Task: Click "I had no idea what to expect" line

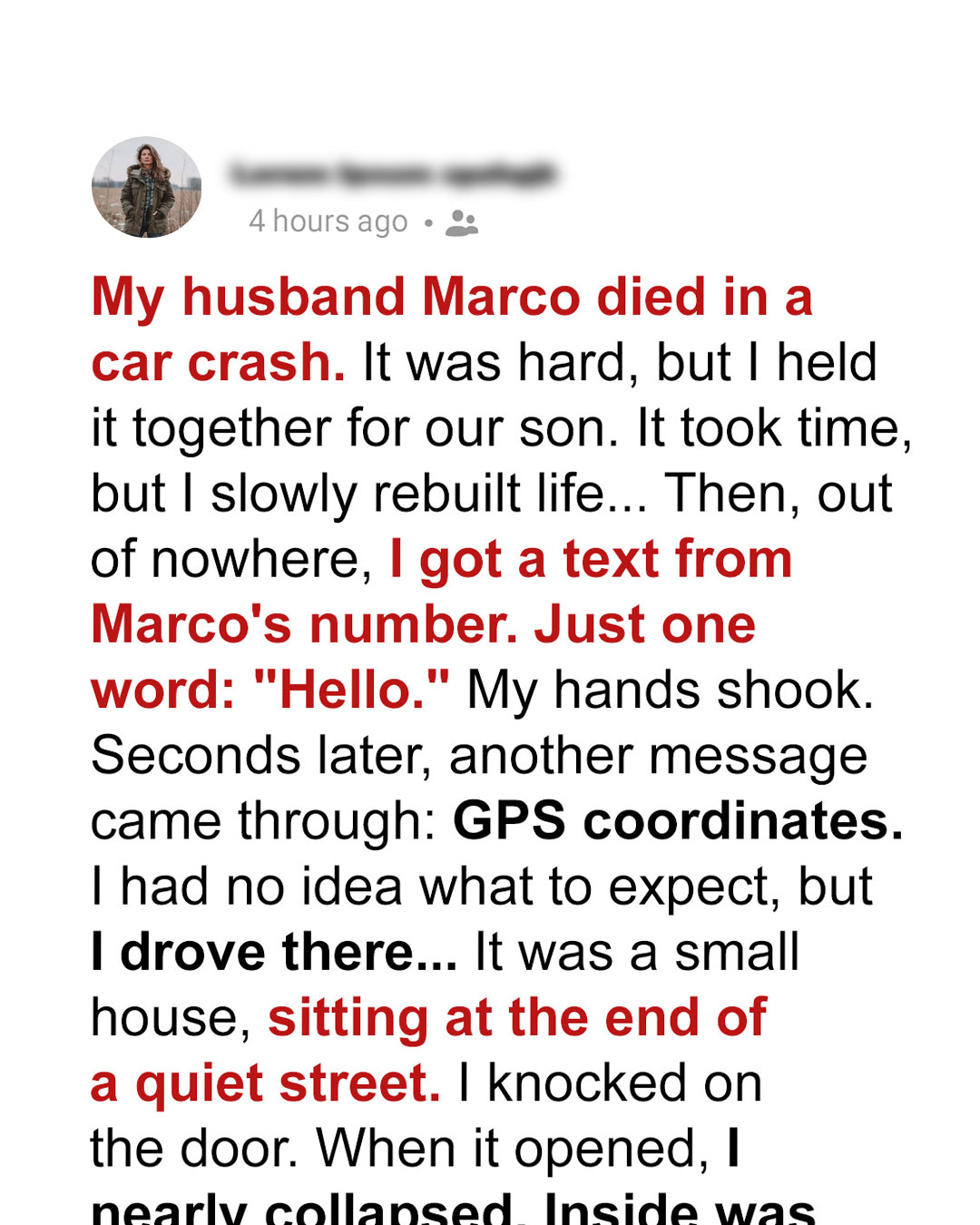Action: 481,887
